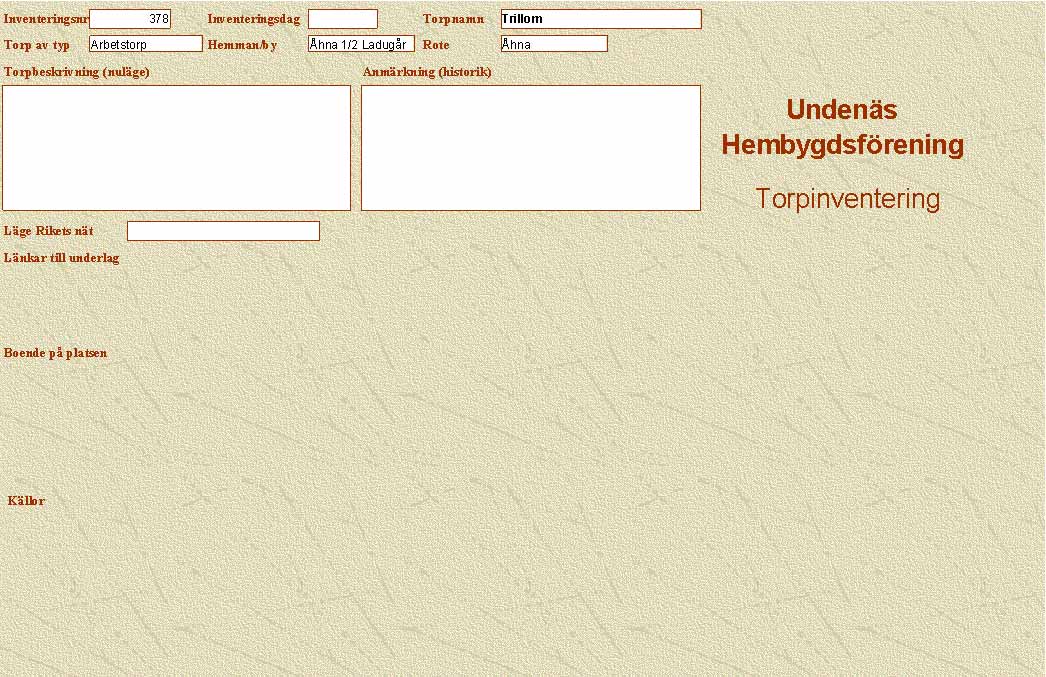This screenshot has width=1046, height=677.
Task: Focus the Läge Rikets nät input box
Action: (x=223, y=231)
